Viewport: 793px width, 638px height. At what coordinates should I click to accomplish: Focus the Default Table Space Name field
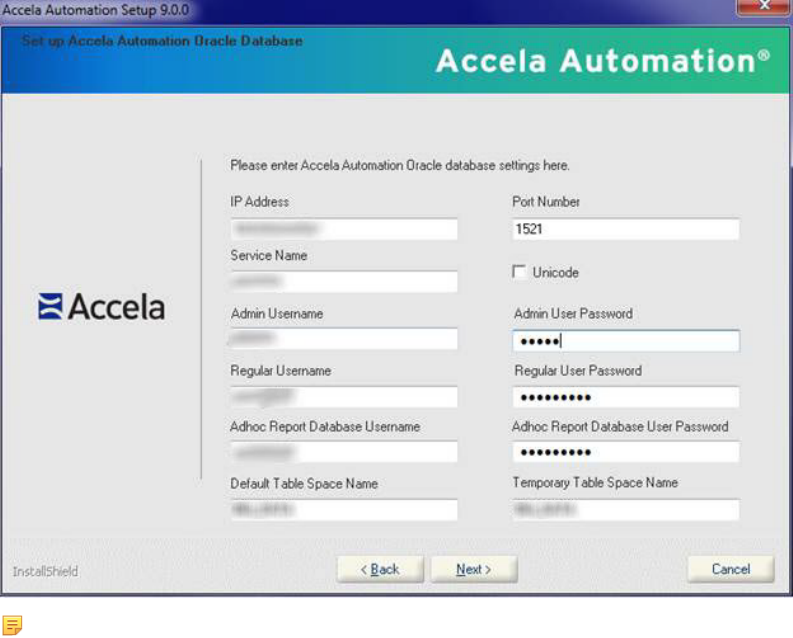344,510
